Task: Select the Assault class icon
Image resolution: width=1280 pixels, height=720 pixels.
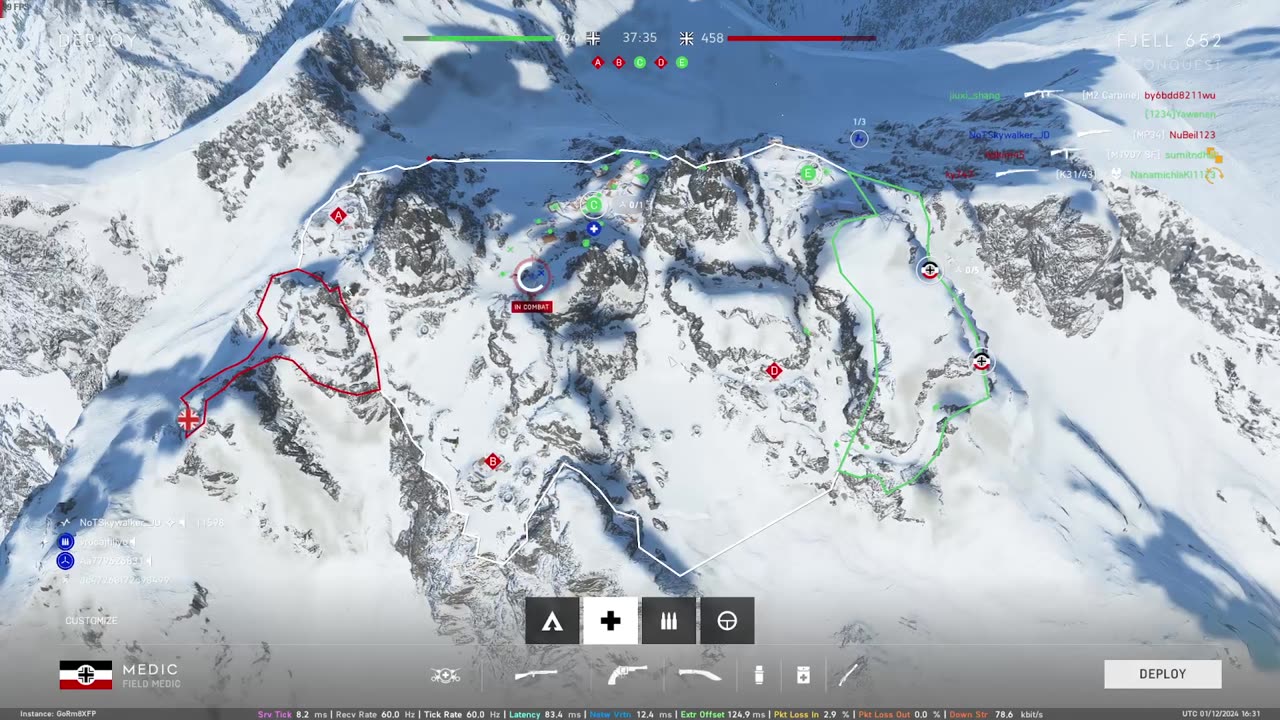Action: pyautogui.click(x=552, y=621)
